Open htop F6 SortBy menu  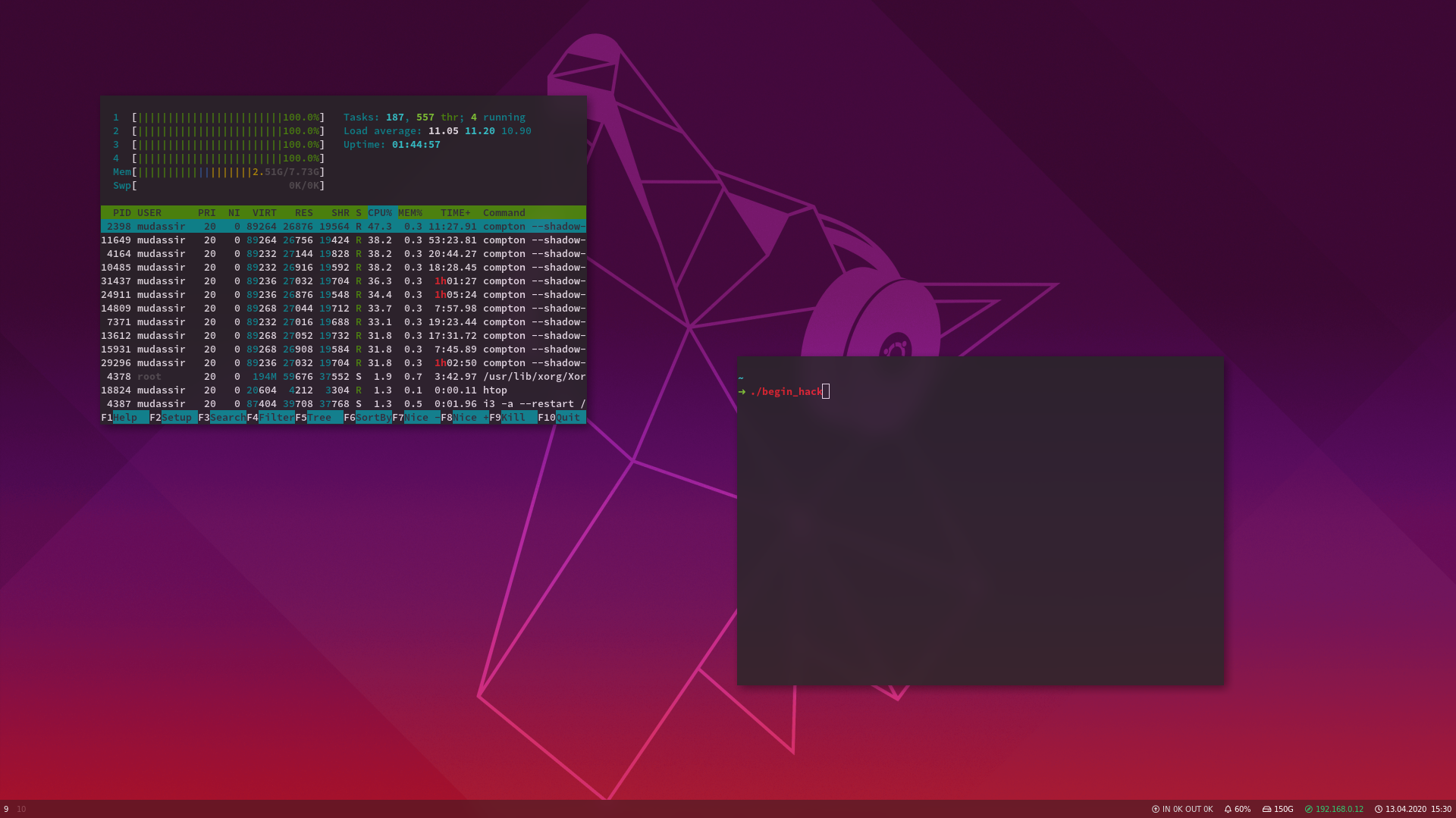pyautogui.click(x=368, y=418)
